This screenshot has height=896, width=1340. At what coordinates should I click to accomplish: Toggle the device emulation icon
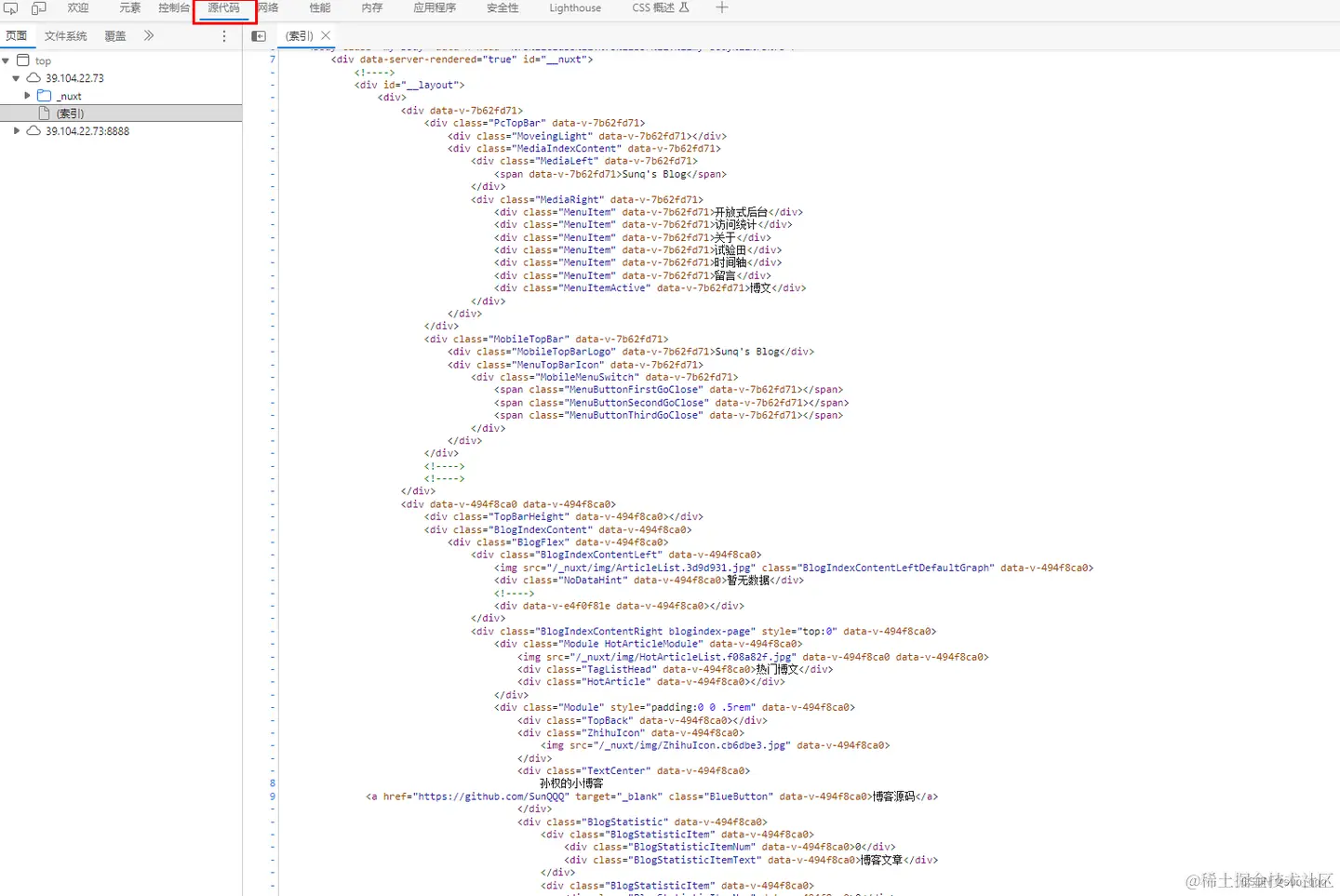[38, 8]
